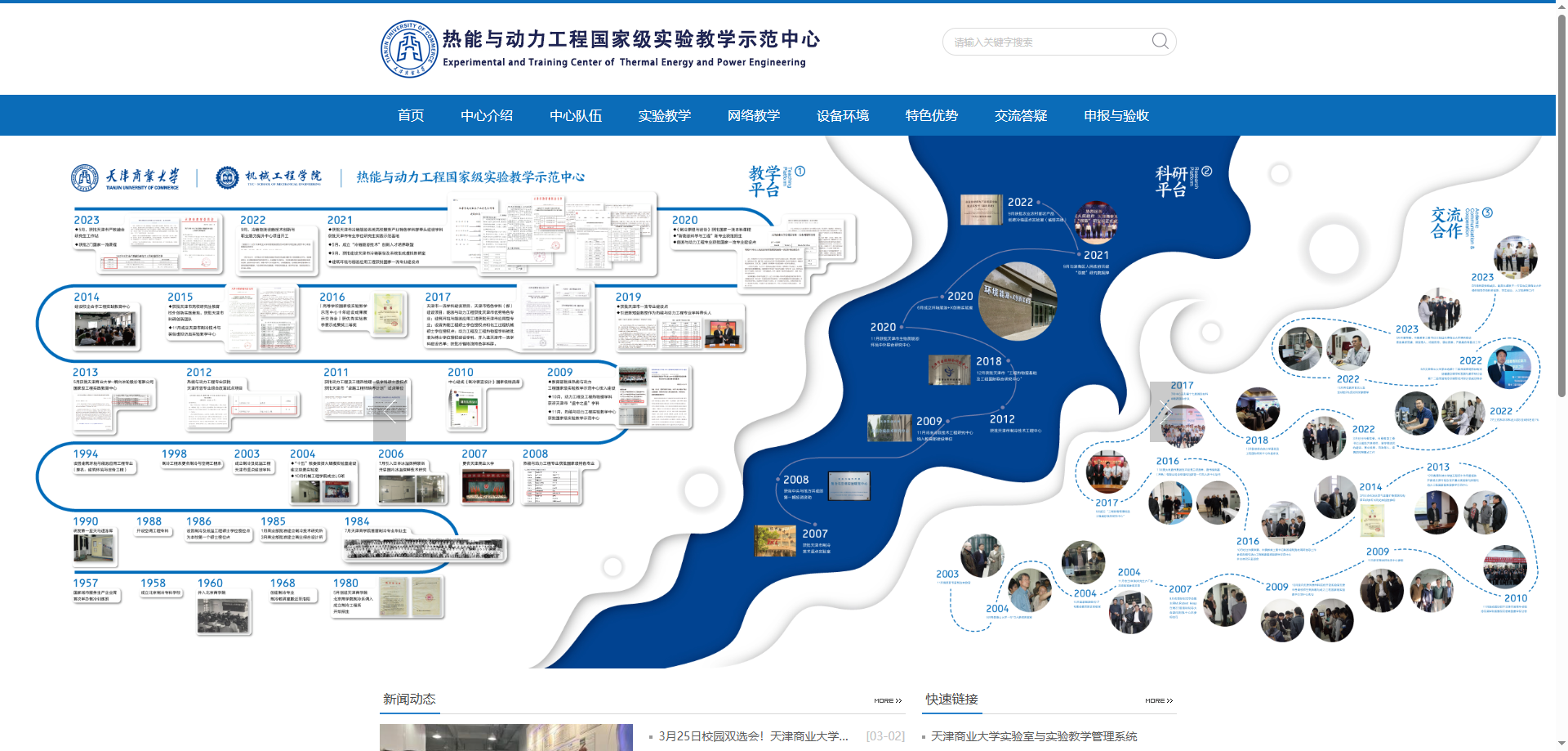Open the 中心介绍 menu item
The image size is (1568, 751).
[x=487, y=115]
